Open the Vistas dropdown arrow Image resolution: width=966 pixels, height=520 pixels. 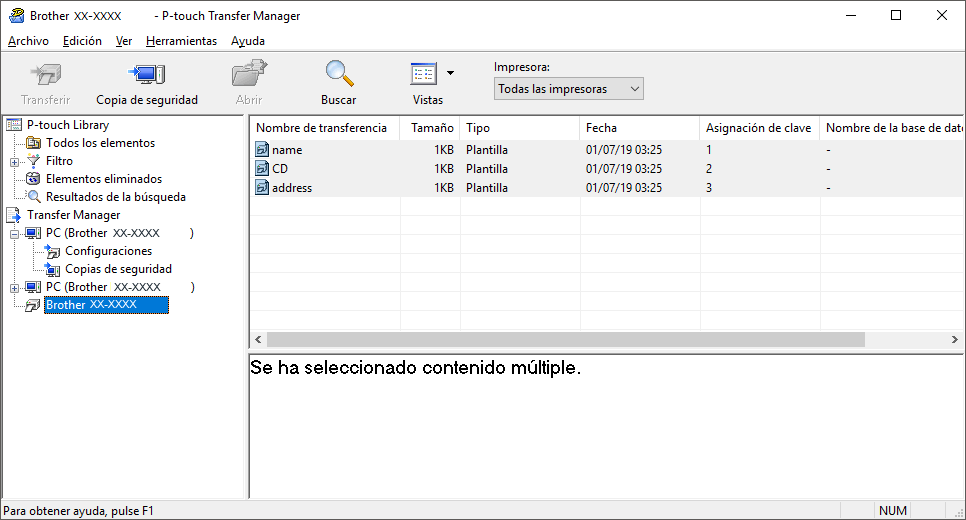point(450,73)
